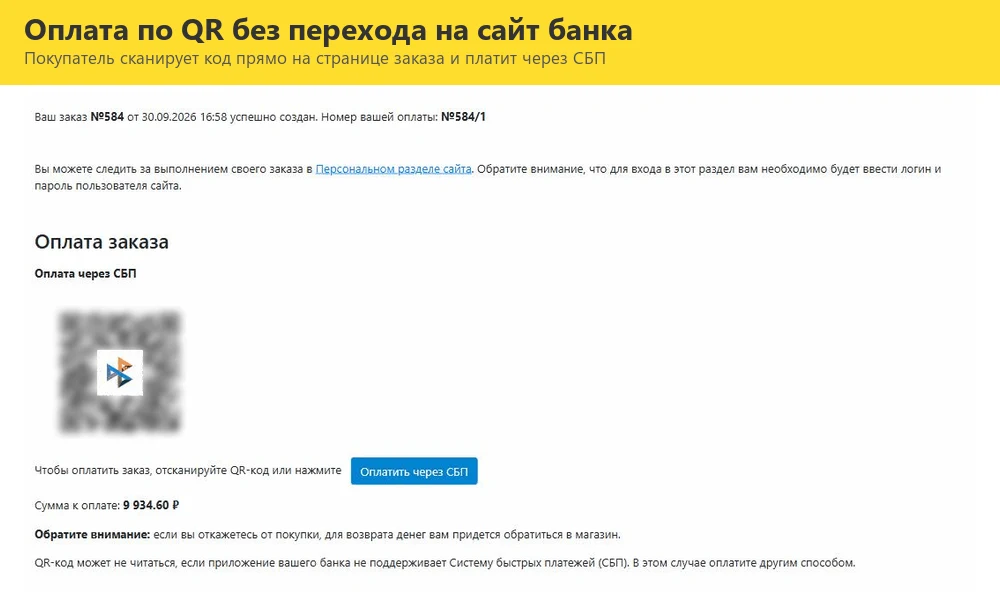Screen dimensions: 1000x600
Task: Click the blue 'Оплатить через СБП' button
Action: point(414,471)
